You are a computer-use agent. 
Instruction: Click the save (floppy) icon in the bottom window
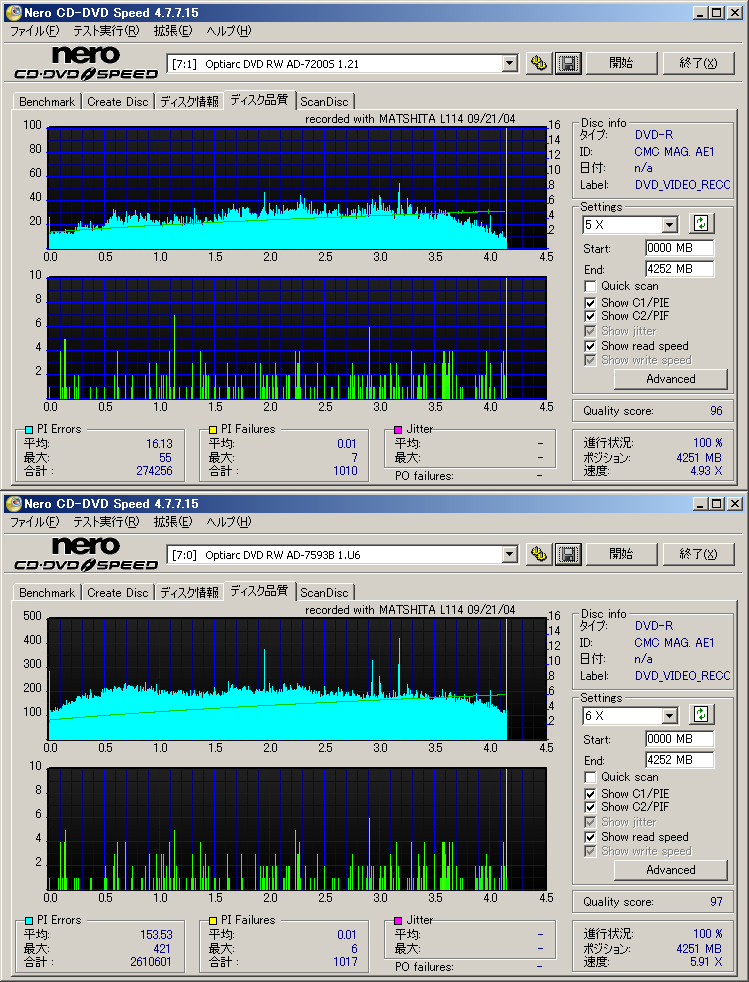tap(568, 554)
